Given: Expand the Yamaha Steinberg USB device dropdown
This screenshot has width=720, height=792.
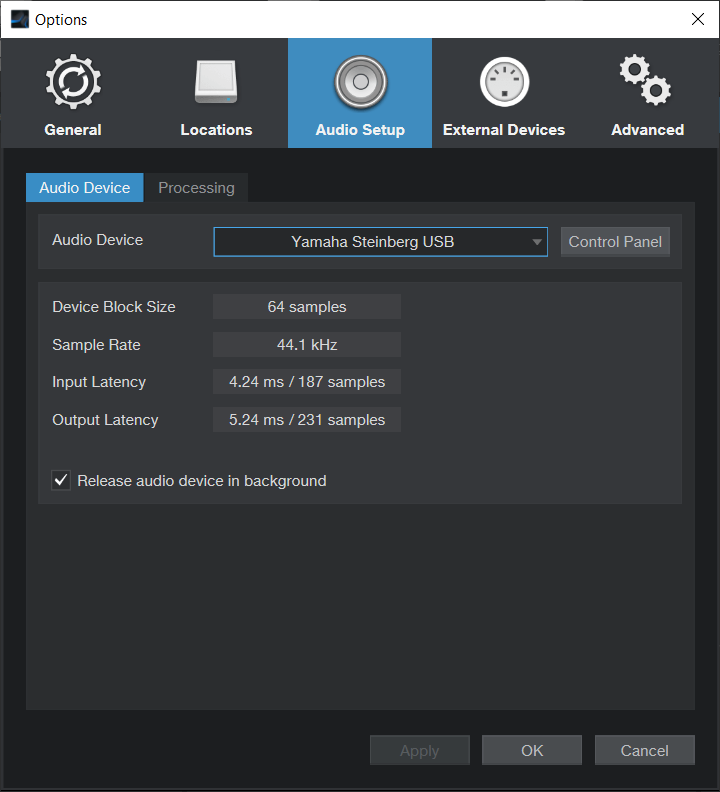Looking at the screenshot, I should pyautogui.click(x=380, y=242).
